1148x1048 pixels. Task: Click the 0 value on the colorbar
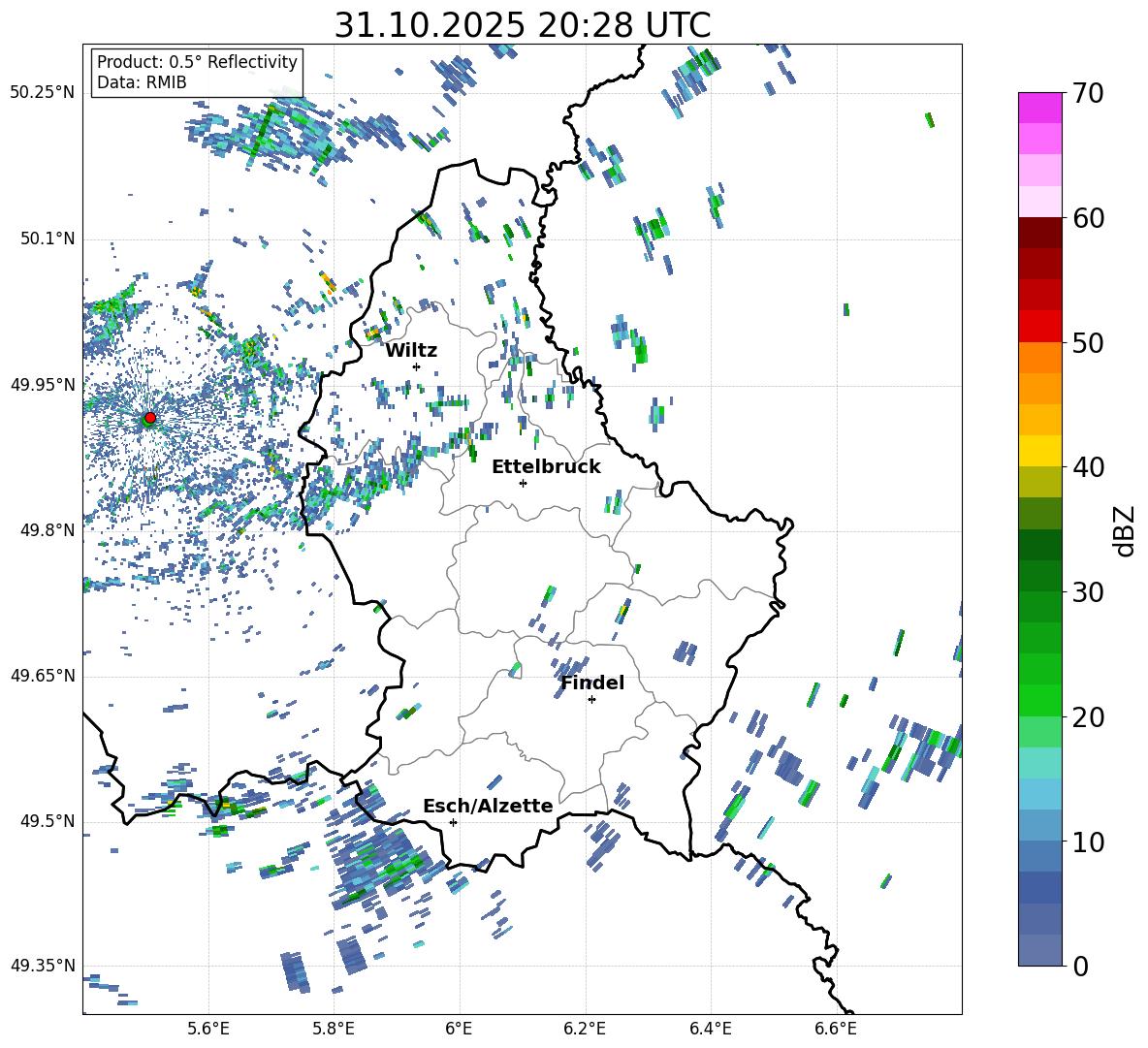point(1080,966)
